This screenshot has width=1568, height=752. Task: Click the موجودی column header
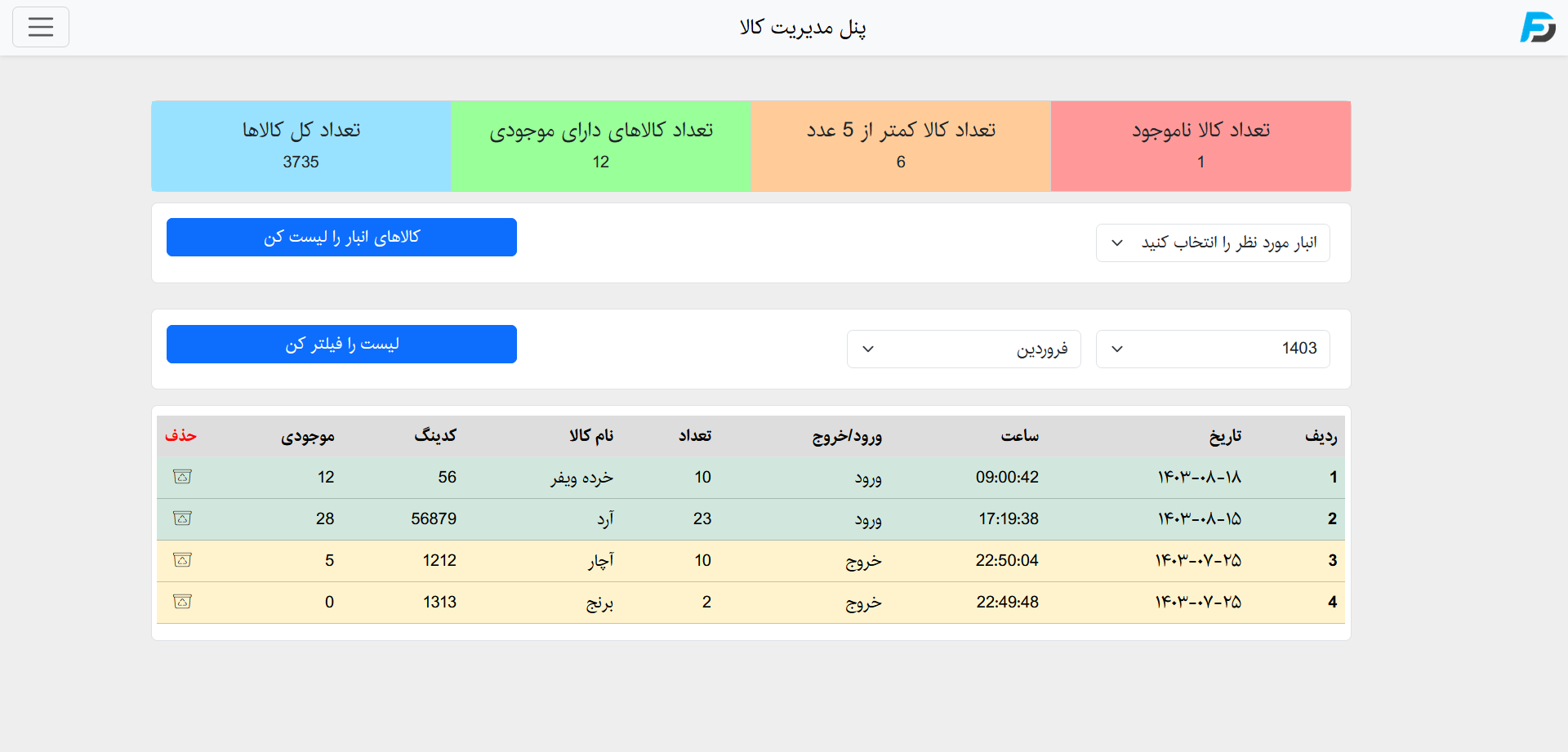(x=308, y=436)
